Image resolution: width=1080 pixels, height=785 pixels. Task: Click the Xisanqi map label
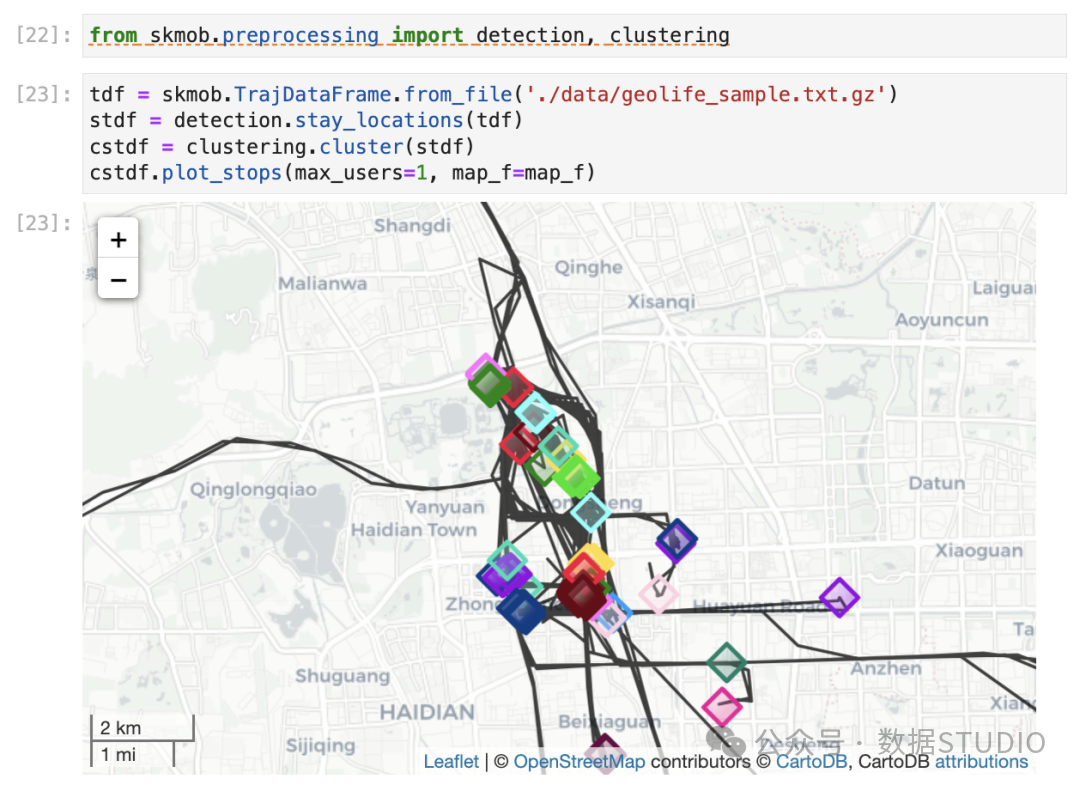[x=661, y=302]
